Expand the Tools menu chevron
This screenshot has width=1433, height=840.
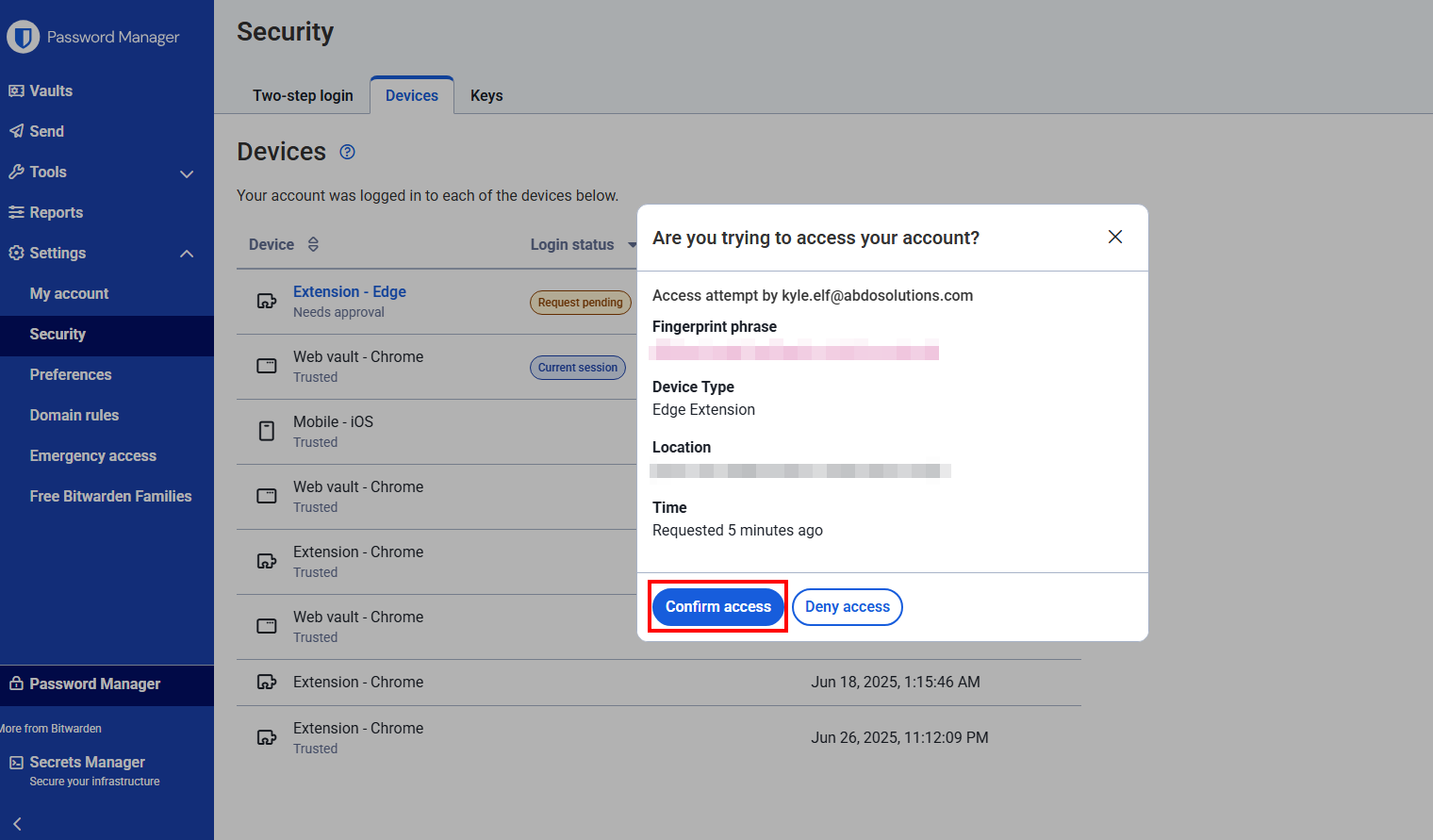[x=187, y=173]
